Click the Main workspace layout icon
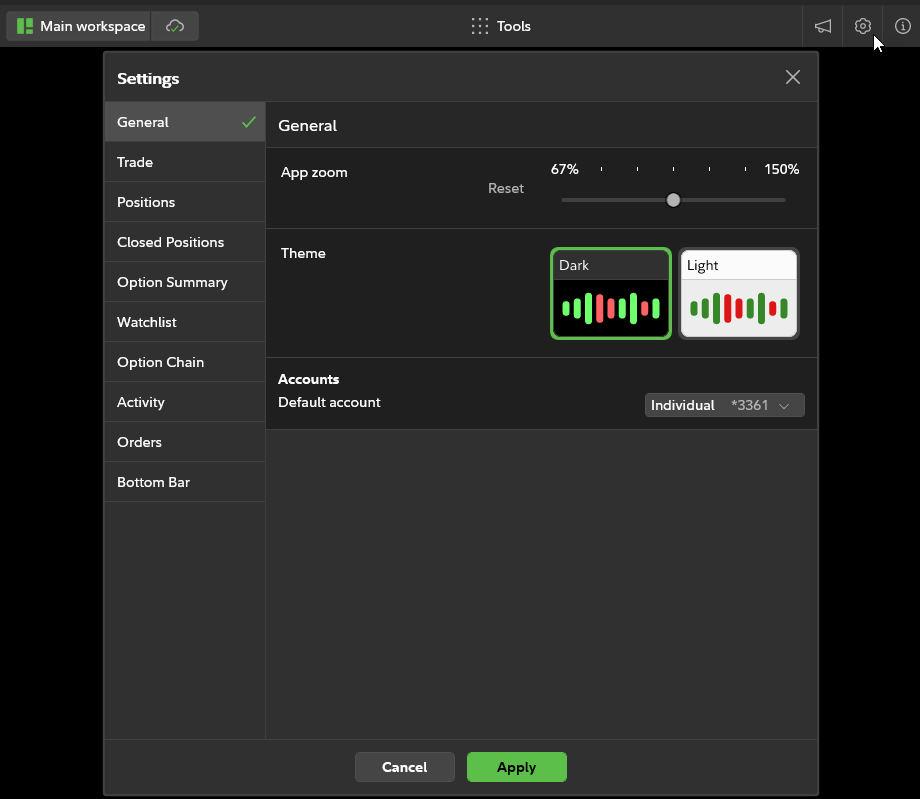920x799 pixels. click(x=26, y=26)
